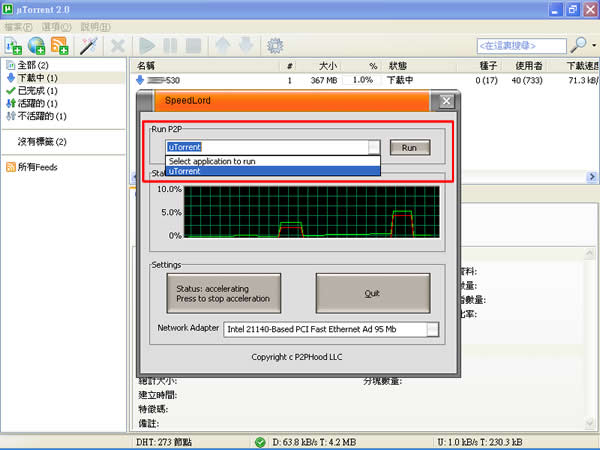The image size is (600, 450).
Task: Toggle the Run P2P dropdown arrow
Action: (x=374, y=147)
